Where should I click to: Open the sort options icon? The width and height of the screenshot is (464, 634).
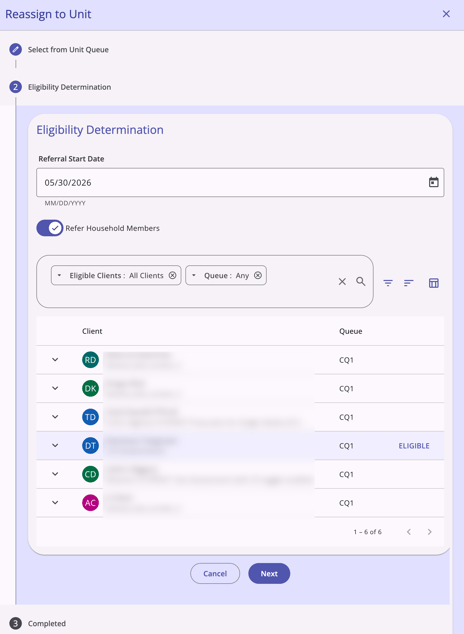(409, 283)
